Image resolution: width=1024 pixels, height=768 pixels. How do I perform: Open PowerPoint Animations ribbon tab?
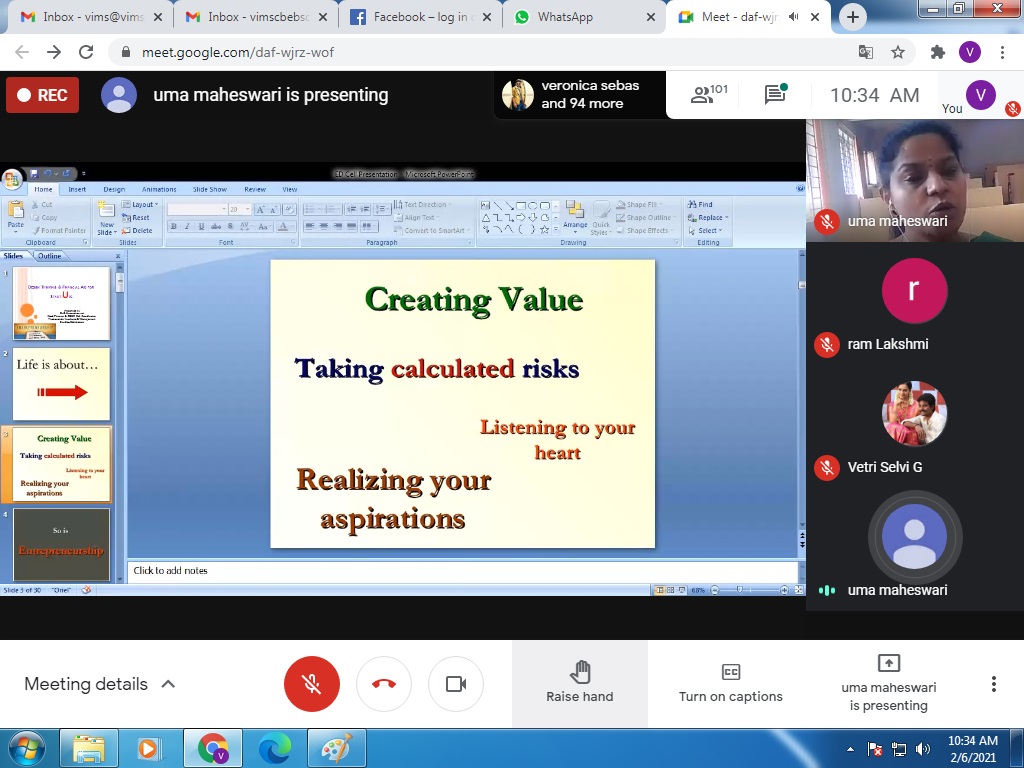[159, 189]
